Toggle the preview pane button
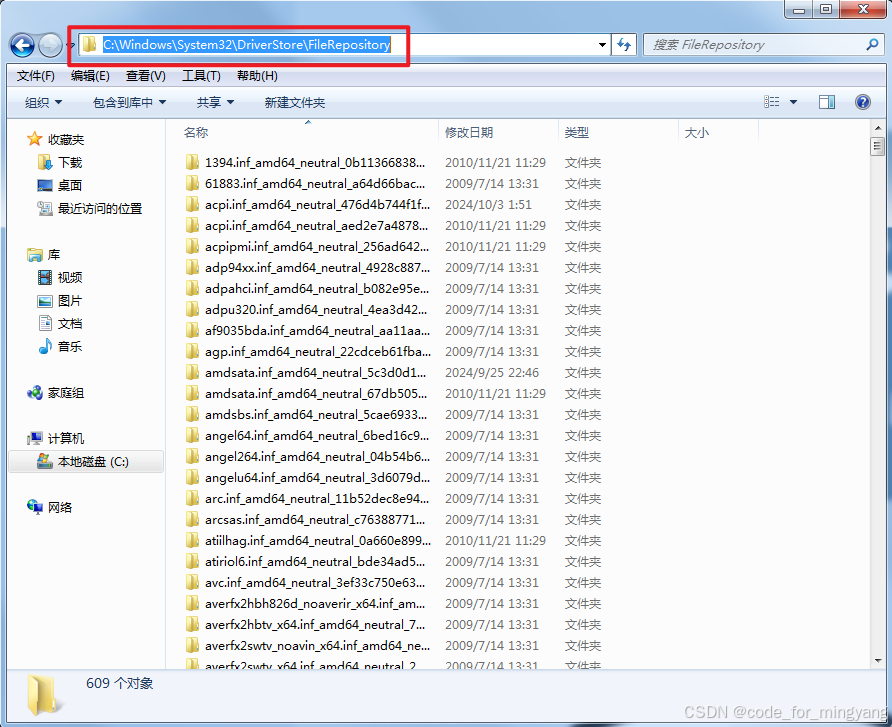 click(827, 102)
